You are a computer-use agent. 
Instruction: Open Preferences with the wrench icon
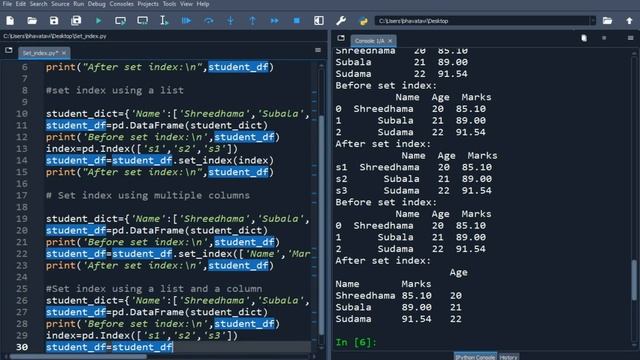341,21
